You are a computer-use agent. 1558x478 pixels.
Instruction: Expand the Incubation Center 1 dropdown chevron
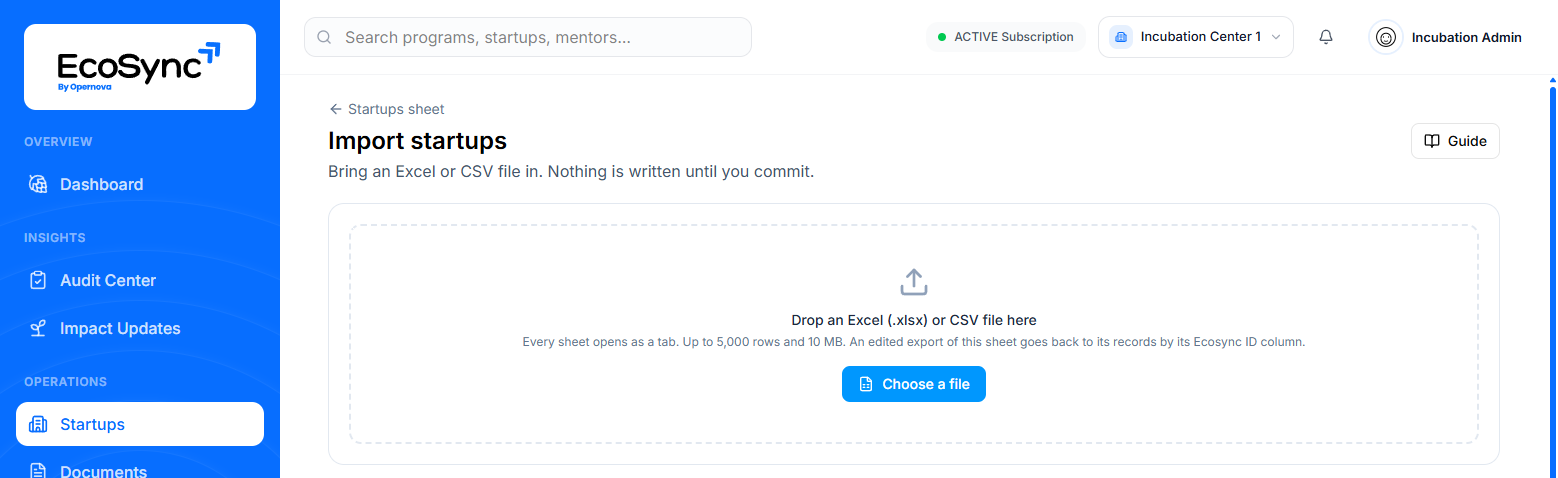(1276, 37)
